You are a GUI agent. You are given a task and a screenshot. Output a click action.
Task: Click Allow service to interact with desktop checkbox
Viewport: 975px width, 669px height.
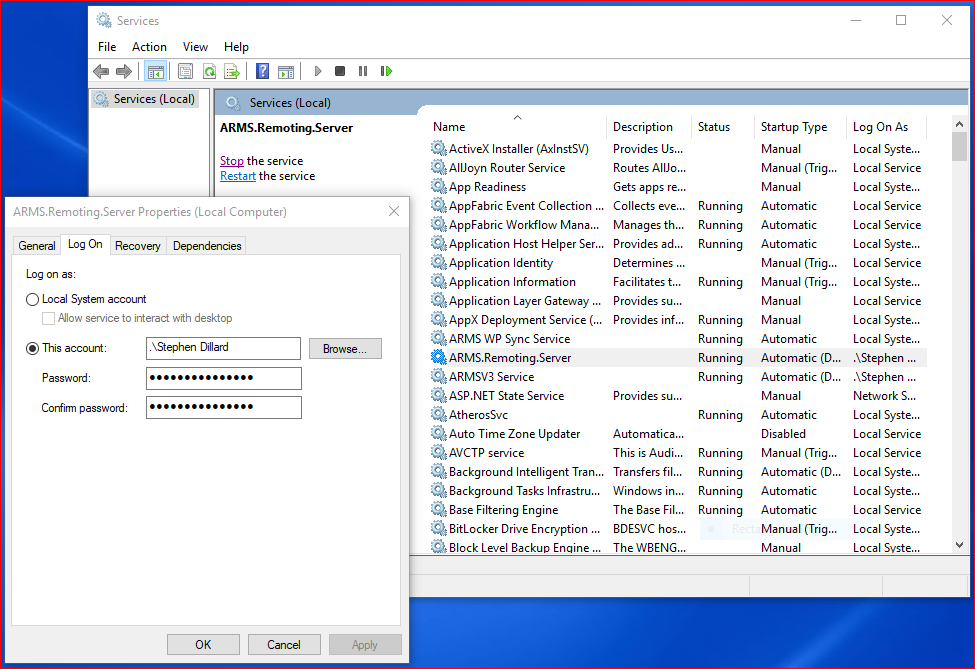click(x=48, y=318)
